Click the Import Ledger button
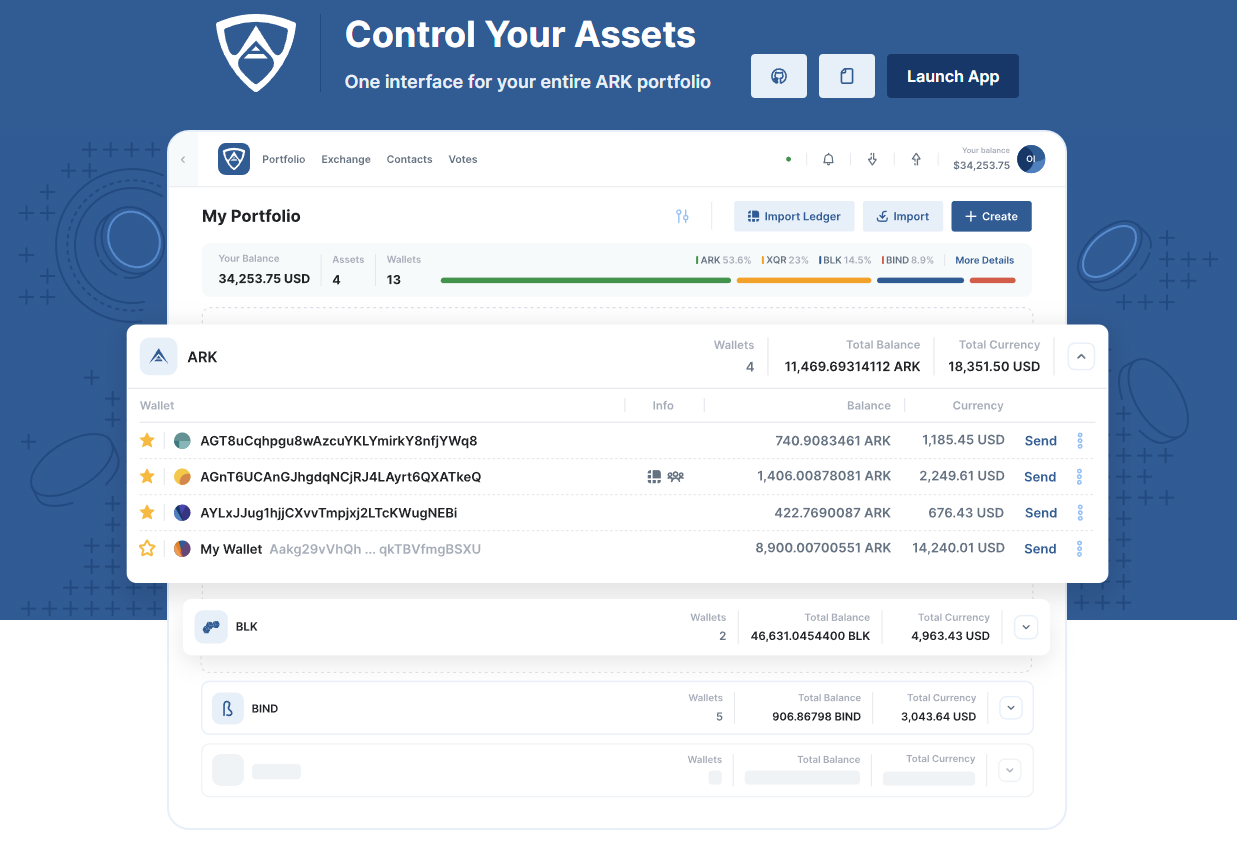 [794, 216]
